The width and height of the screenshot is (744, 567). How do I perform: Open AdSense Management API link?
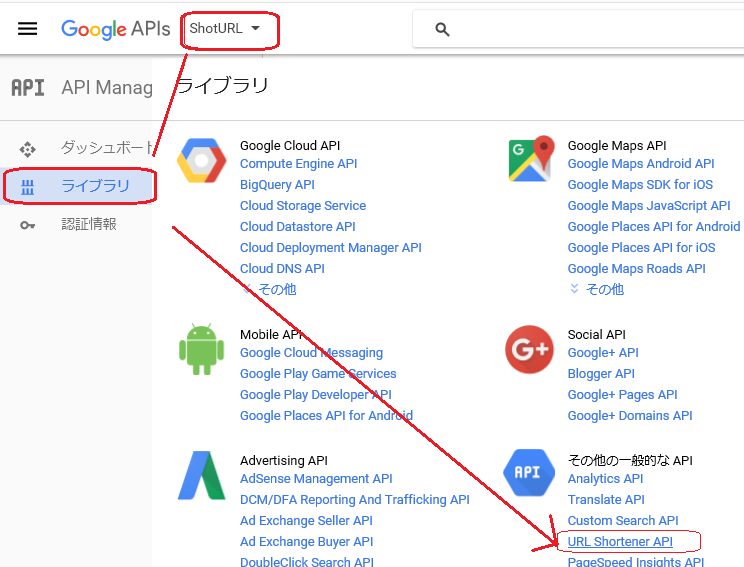pyautogui.click(x=316, y=479)
